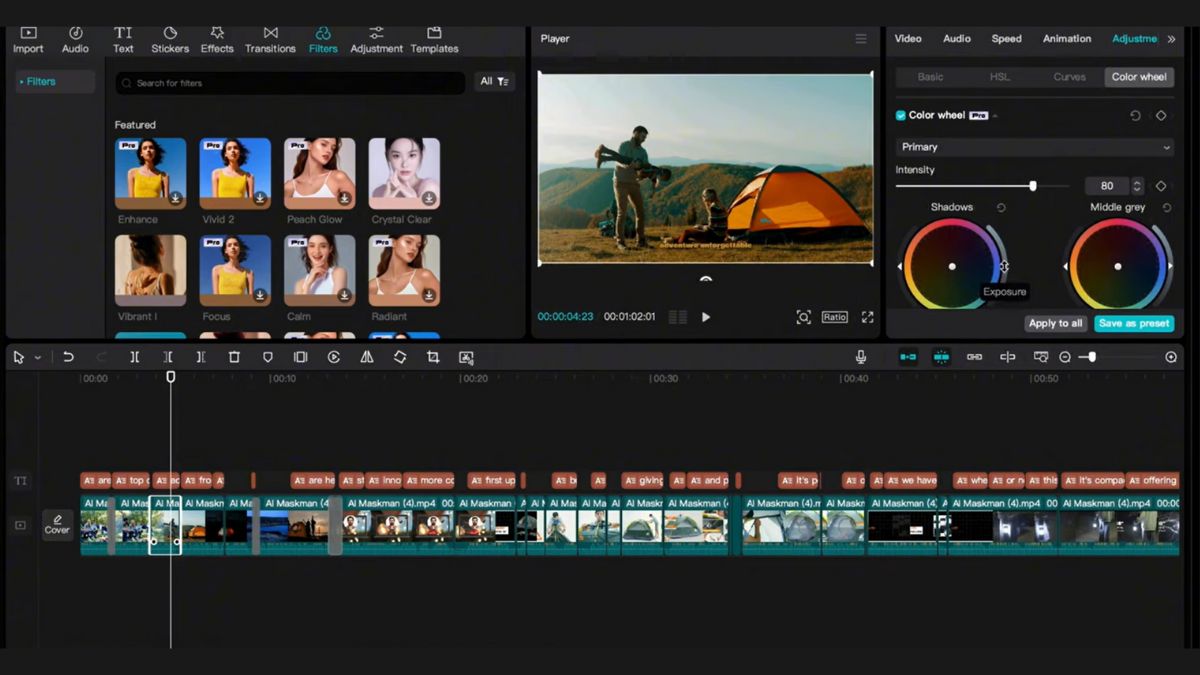1200x675 pixels.
Task: Expand the cursor tool dropdown arrow
Action: tap(37, 357)
